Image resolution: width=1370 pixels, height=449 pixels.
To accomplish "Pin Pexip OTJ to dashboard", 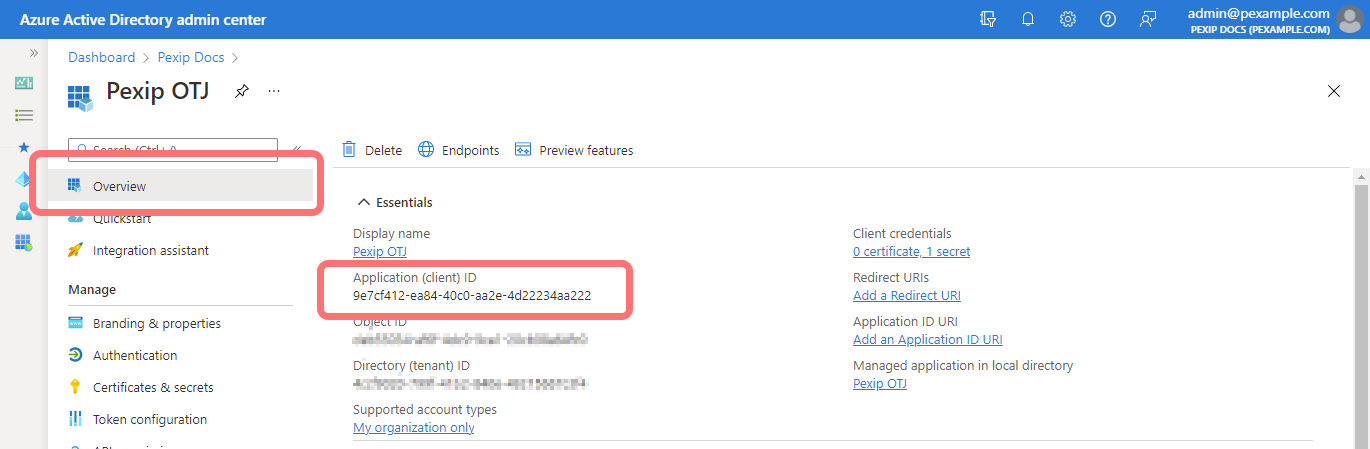I will pyautogui.click(x=242, y=91).
